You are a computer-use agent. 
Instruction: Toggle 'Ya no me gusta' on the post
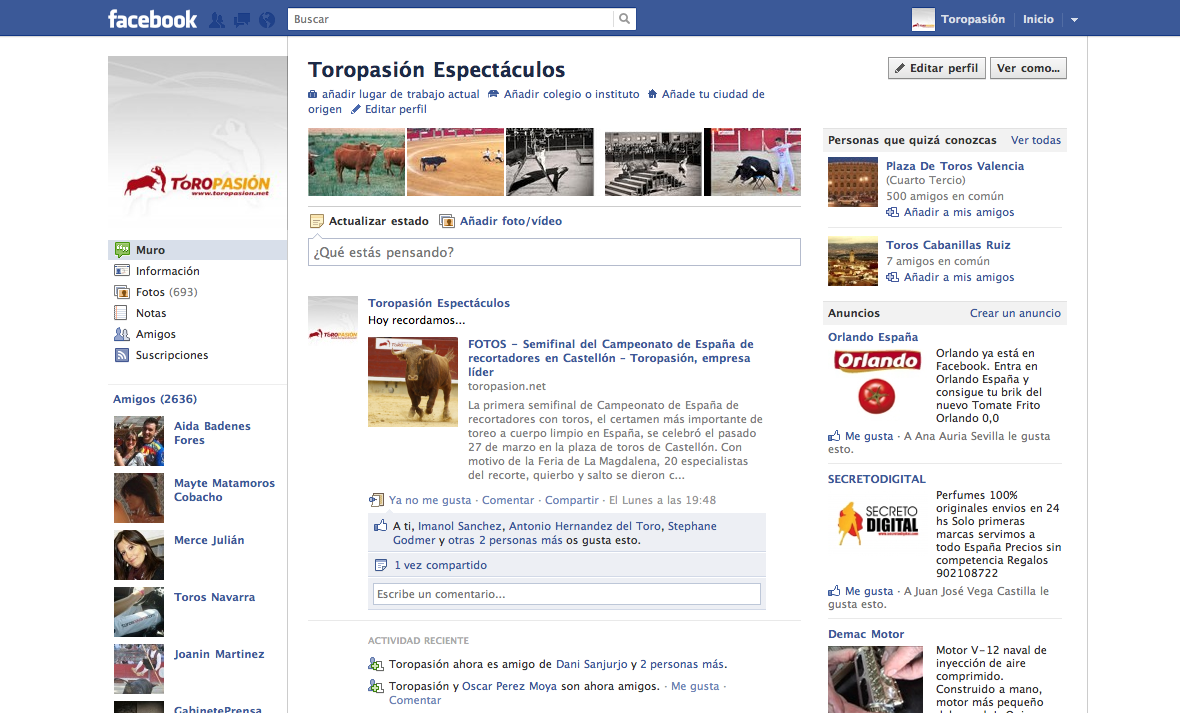coord(429,500)
